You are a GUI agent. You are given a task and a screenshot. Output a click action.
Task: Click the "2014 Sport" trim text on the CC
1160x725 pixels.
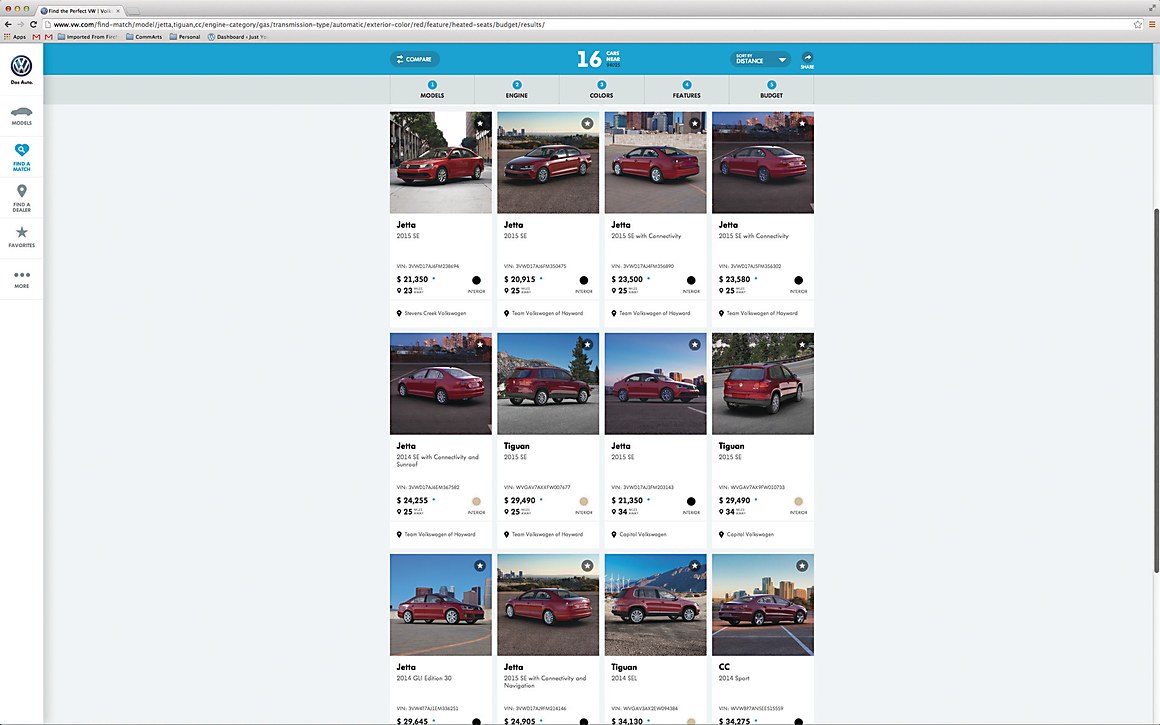coord(734,678)
